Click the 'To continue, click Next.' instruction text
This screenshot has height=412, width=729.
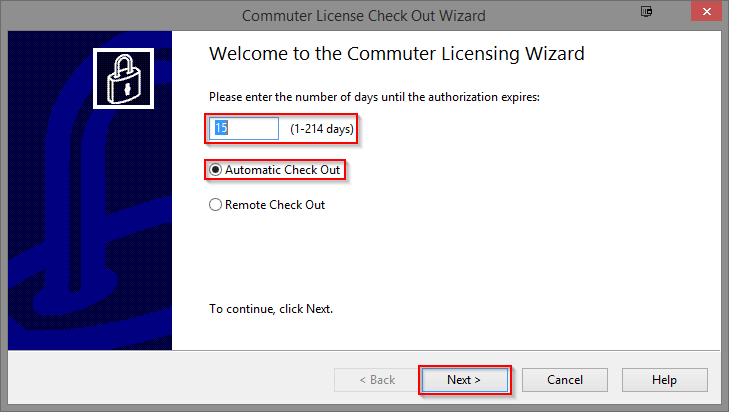pos(271,309)
